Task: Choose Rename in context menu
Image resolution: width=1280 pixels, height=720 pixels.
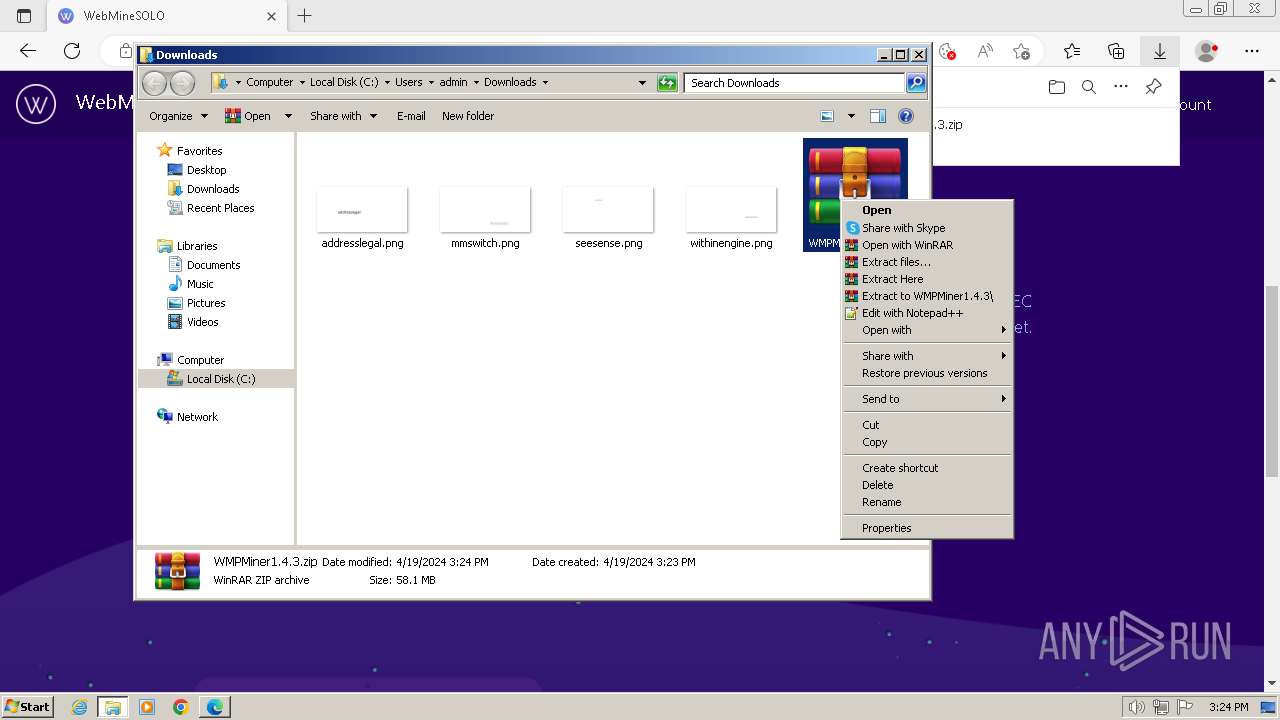Action: pyautogui.click(x=927, y=502)
